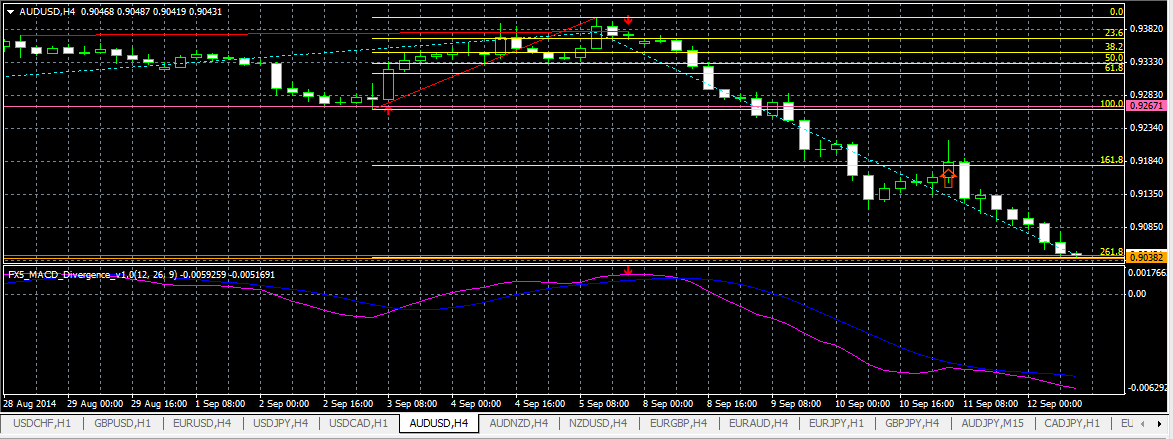The height and width of the screenshot is (439, 1173).
Task: Click the Fibonacci 61.8 level label
Action: pyautogui.click(x=1114, y=68)
